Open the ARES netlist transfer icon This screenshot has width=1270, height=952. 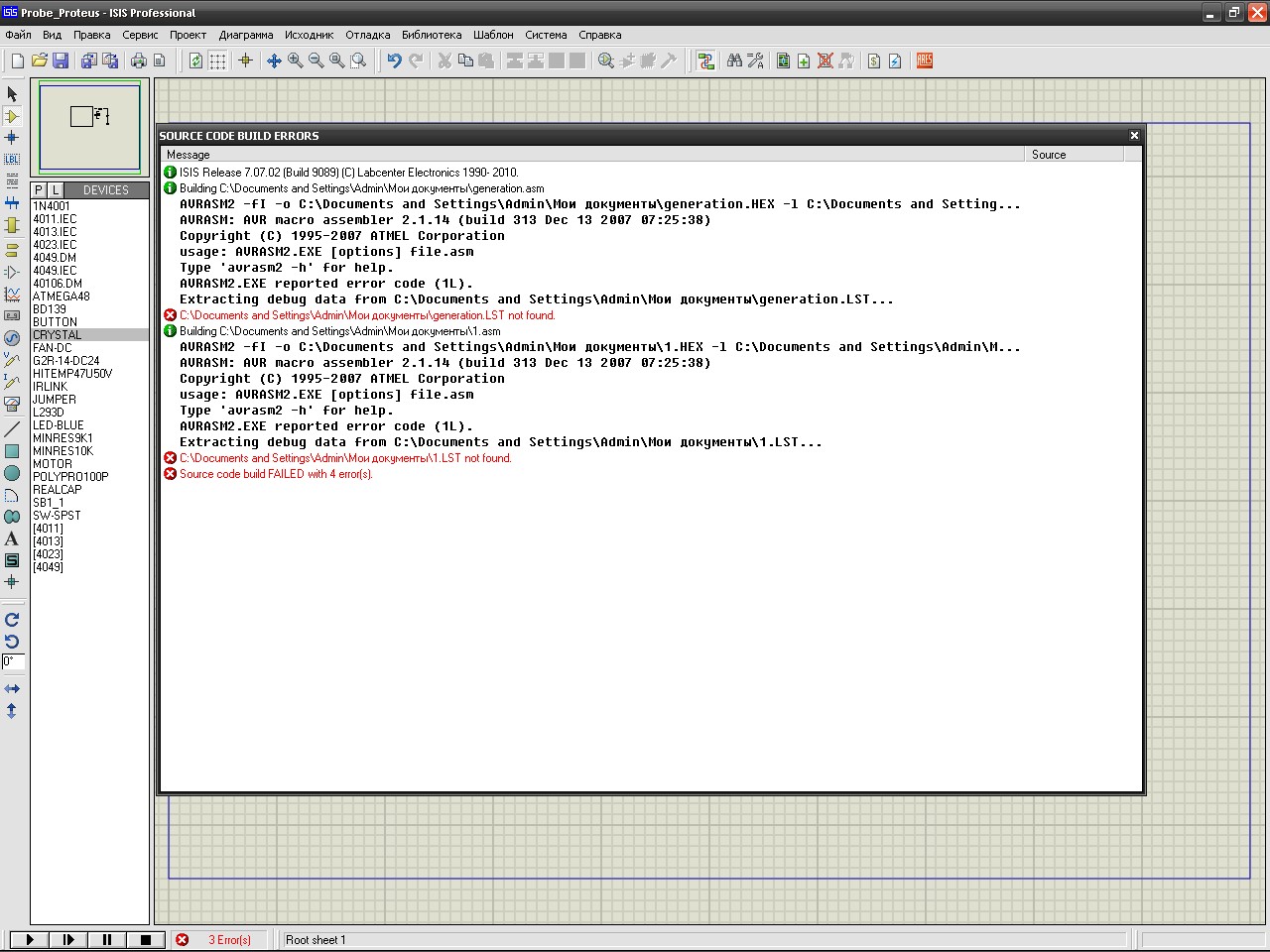925,61
